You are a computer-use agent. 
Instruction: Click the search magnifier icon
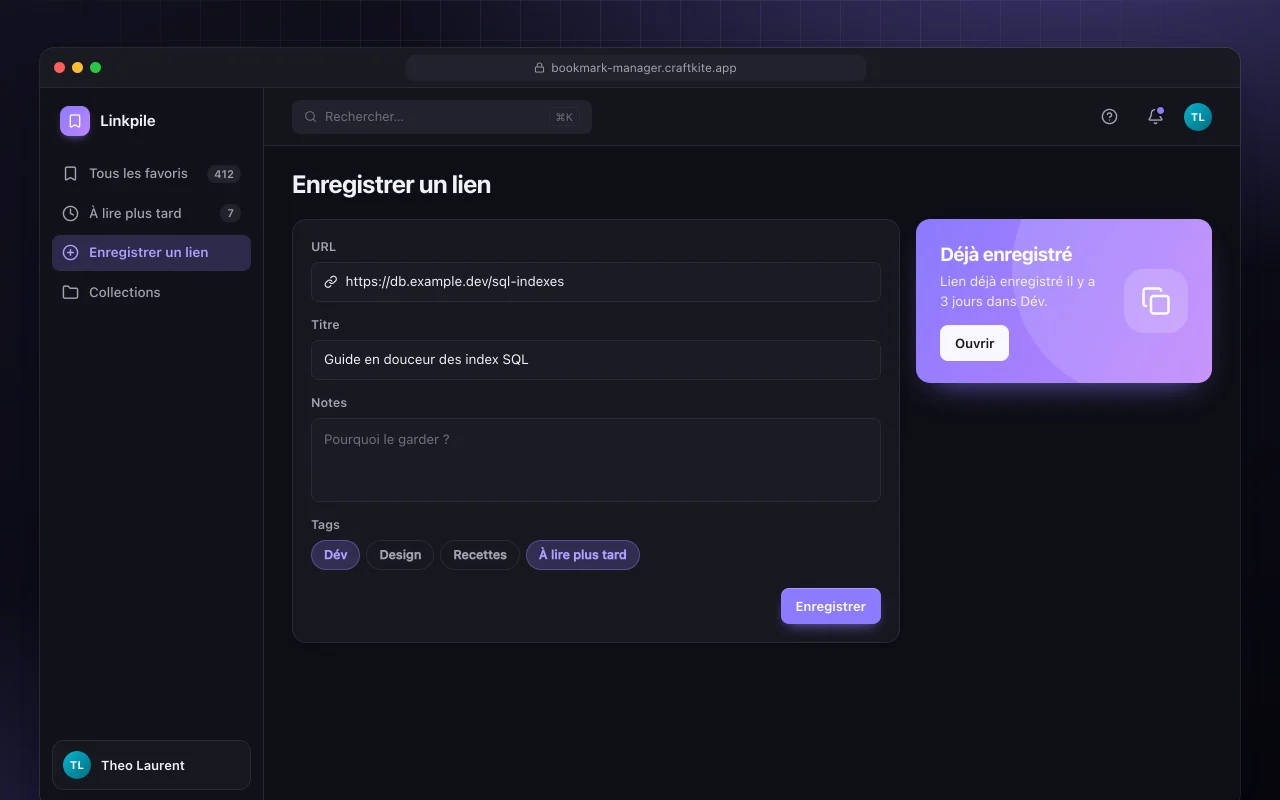click(311, 117)
